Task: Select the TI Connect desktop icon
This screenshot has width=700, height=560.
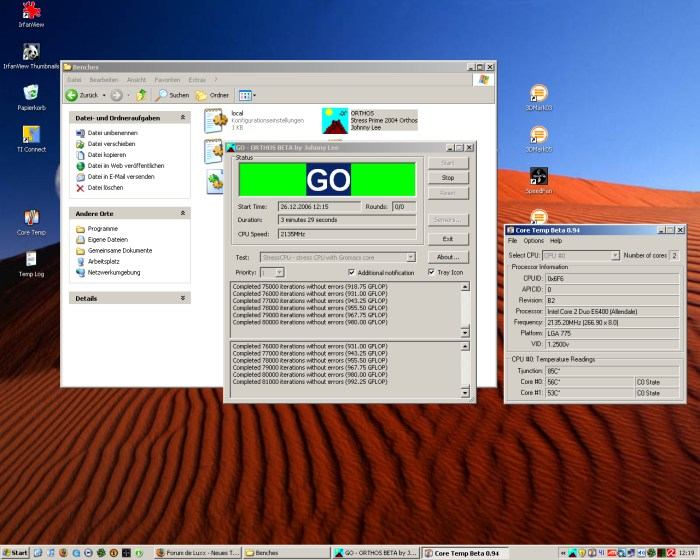Action: click(31, 139)
